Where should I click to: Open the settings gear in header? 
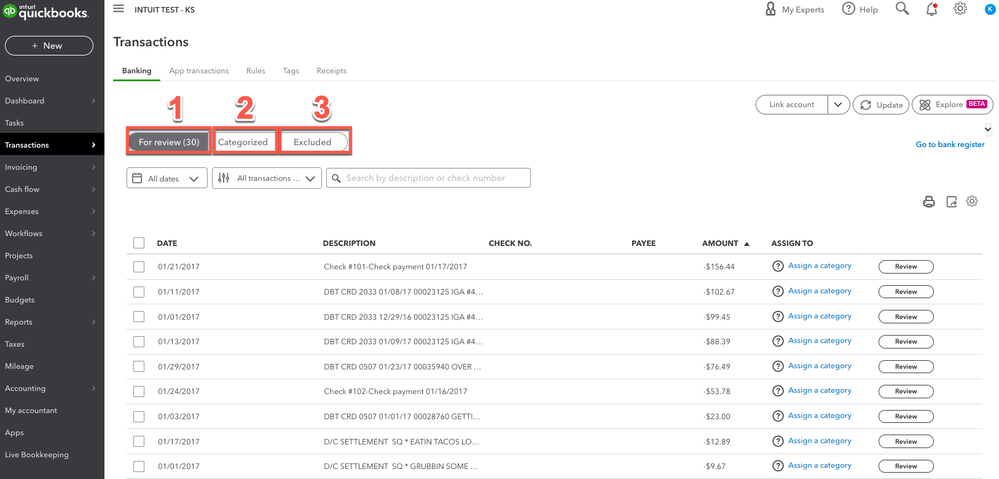click(x=960, y=9)
